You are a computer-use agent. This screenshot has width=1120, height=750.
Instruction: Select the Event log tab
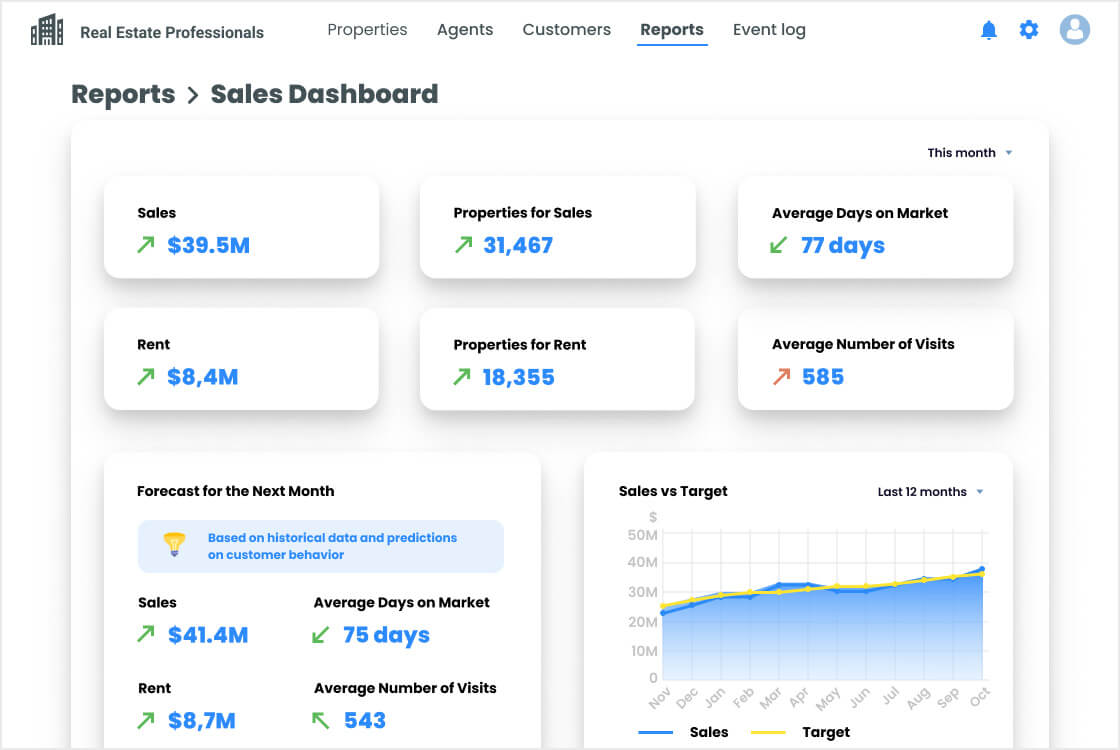click(x=769, y=30)
